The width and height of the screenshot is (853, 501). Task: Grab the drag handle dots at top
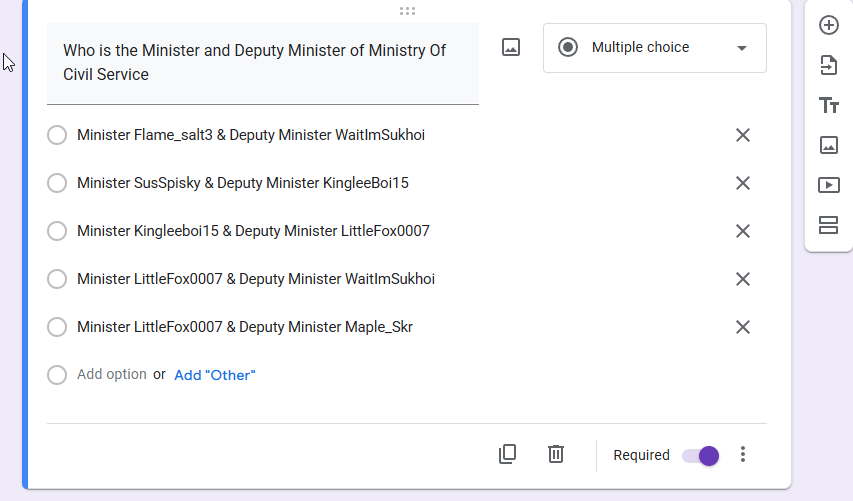coord(407,11)
